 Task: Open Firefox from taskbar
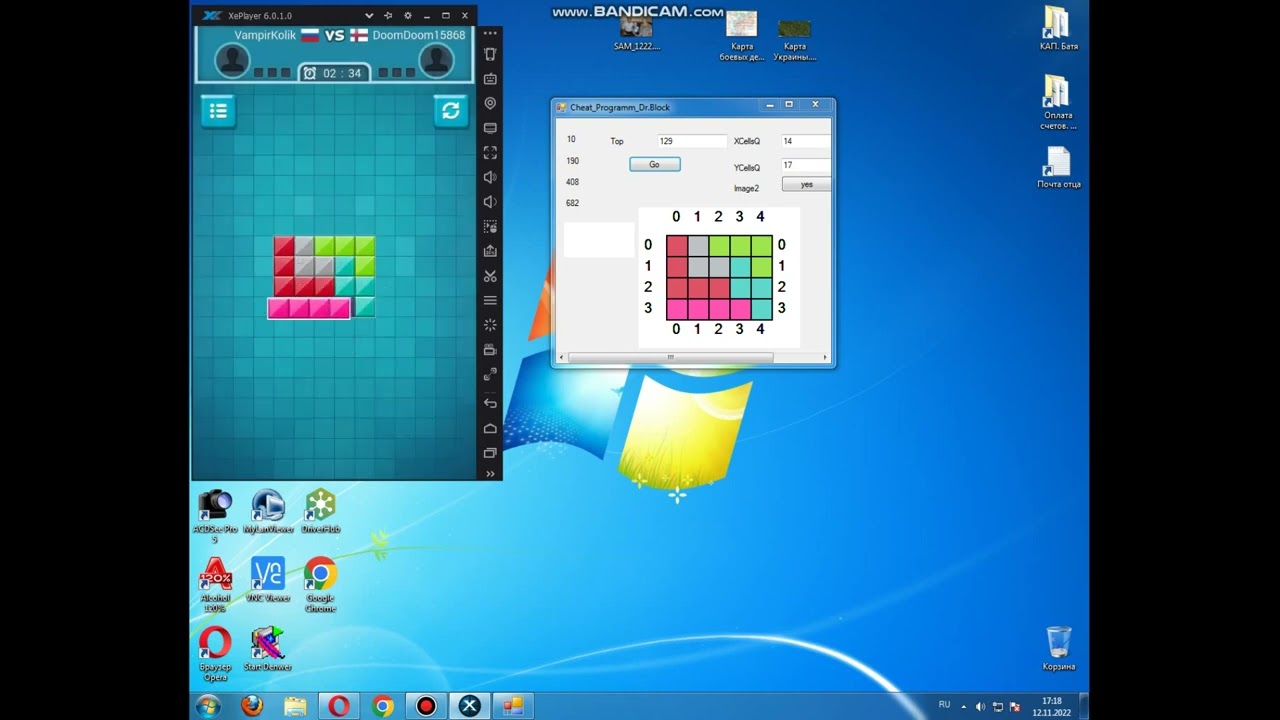coord(252,706)
